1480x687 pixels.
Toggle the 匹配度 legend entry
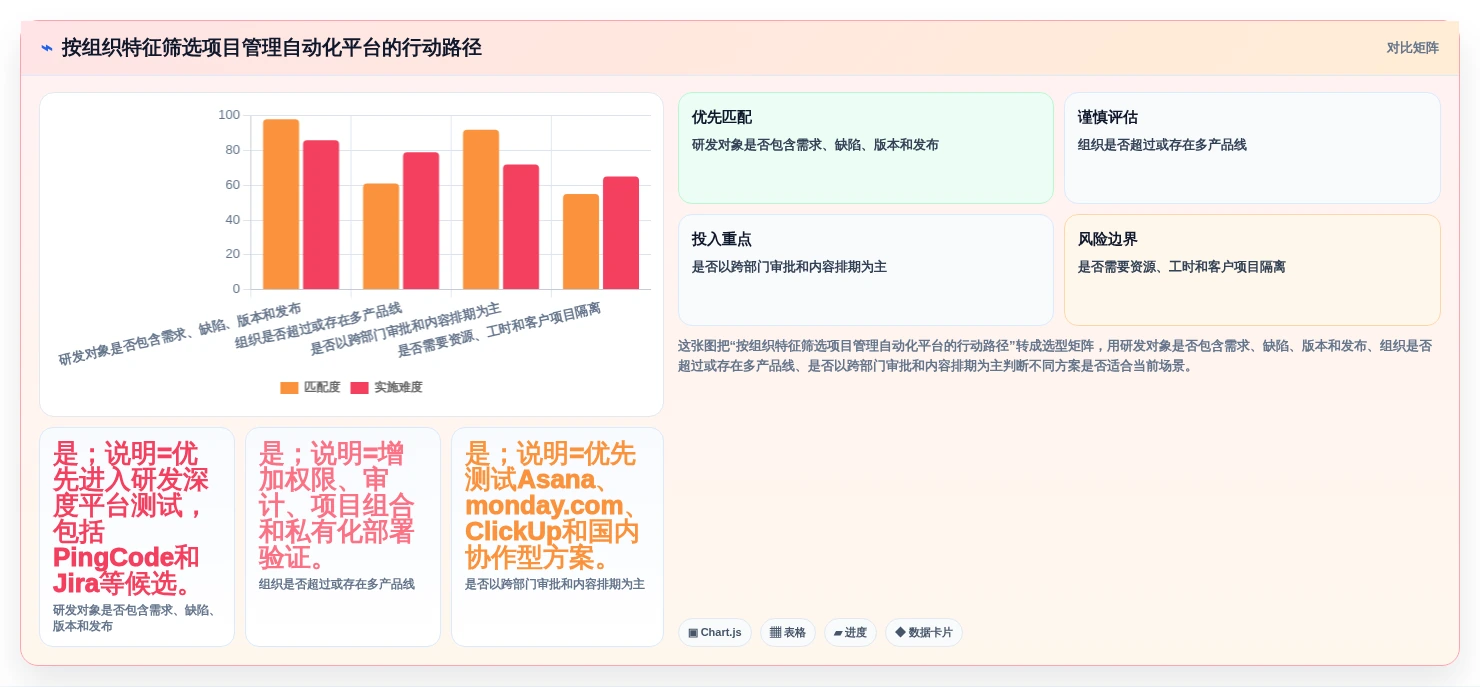[x=310, y=387]
